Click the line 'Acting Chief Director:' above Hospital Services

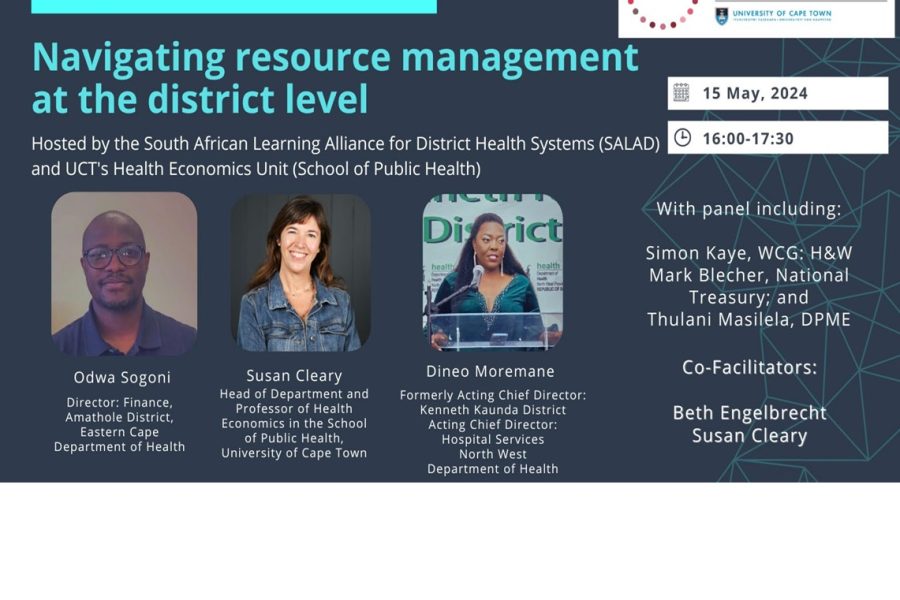pyautogui.click(x=493, y=425)
